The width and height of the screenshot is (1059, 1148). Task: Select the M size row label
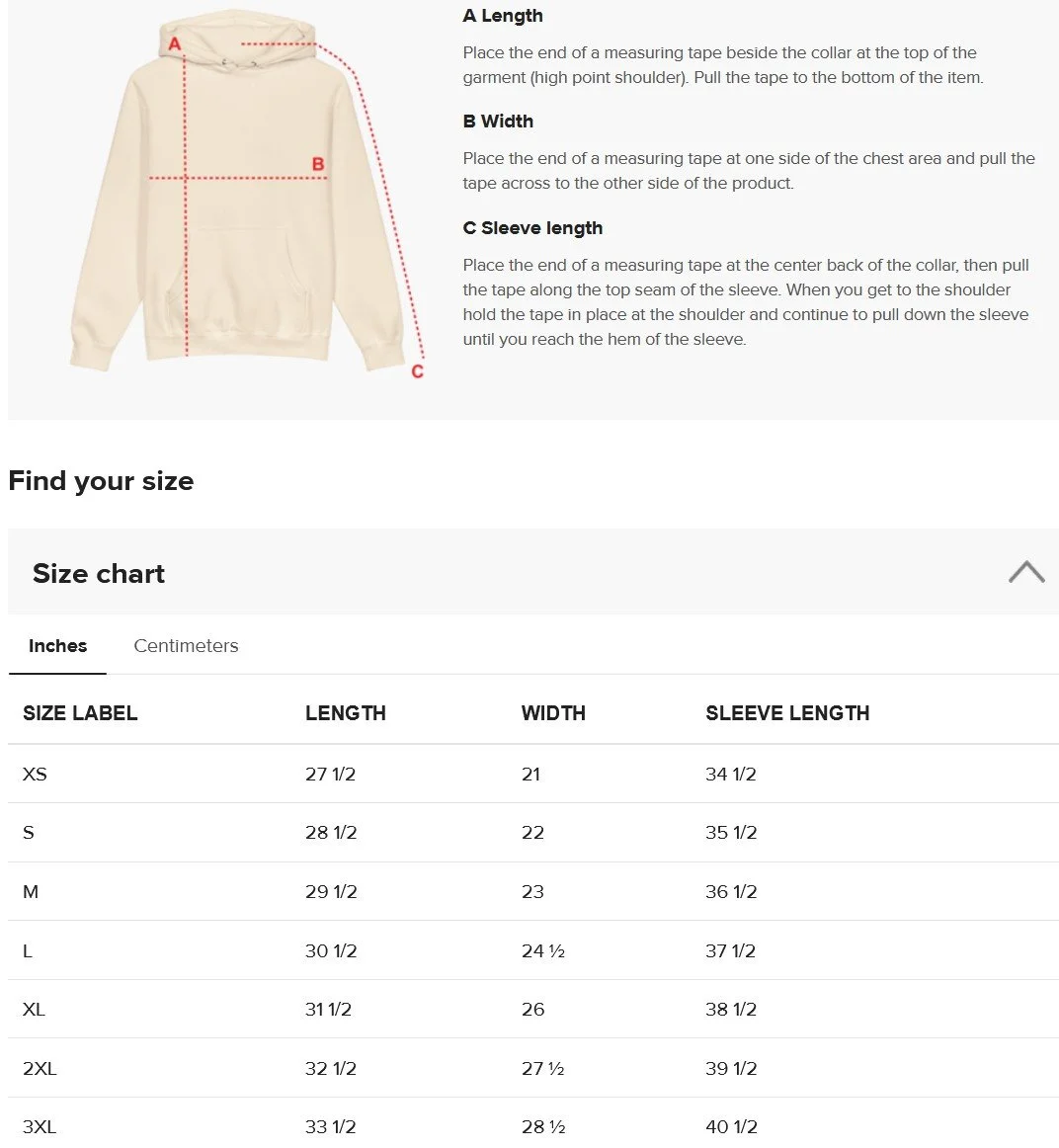31,892
